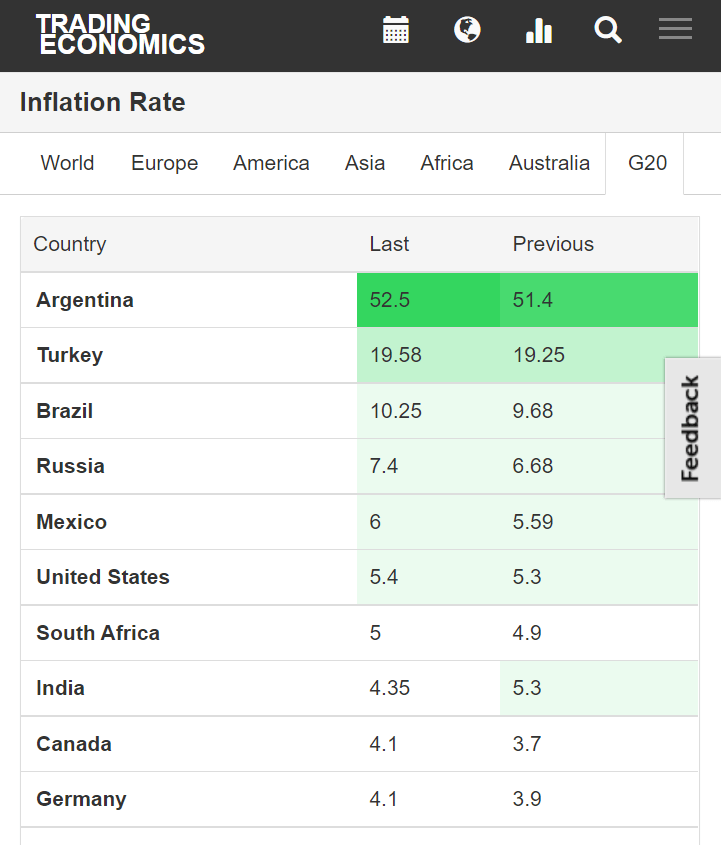
Task: Open the Brazil inflation link
Action: pyautogui.click(x=65, y=411)
